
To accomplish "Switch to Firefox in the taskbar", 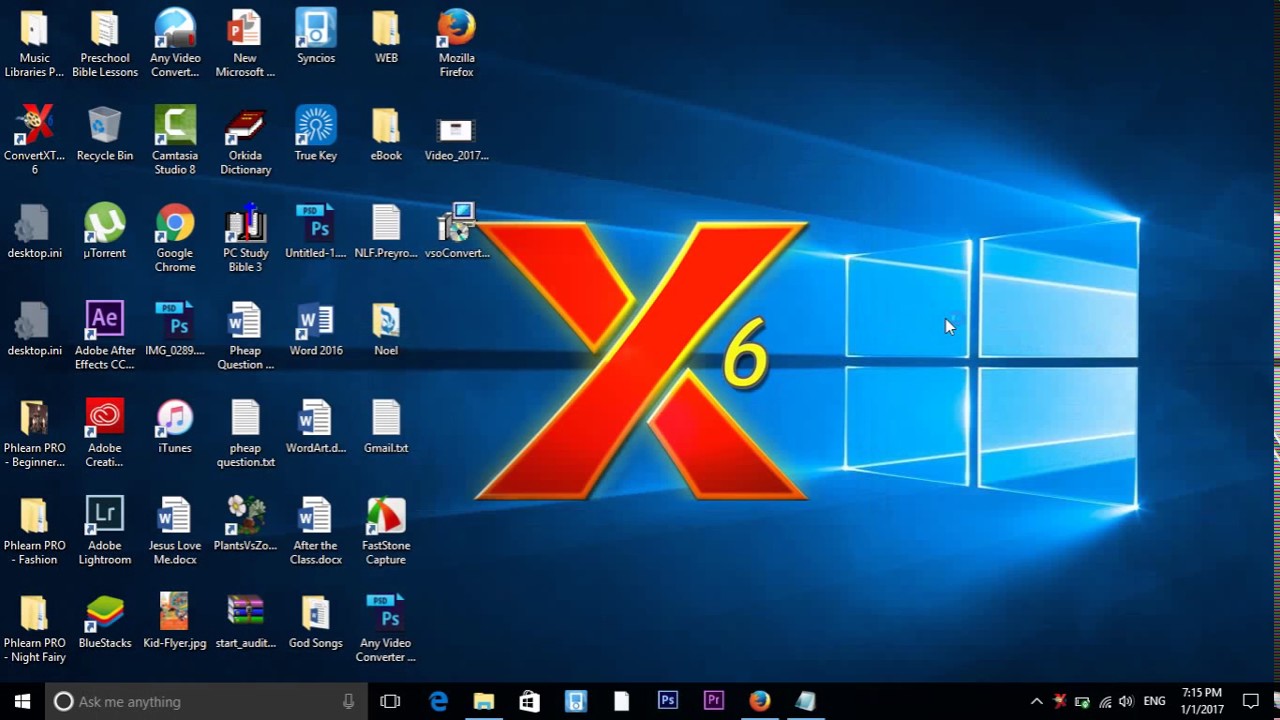I will 760,701.
